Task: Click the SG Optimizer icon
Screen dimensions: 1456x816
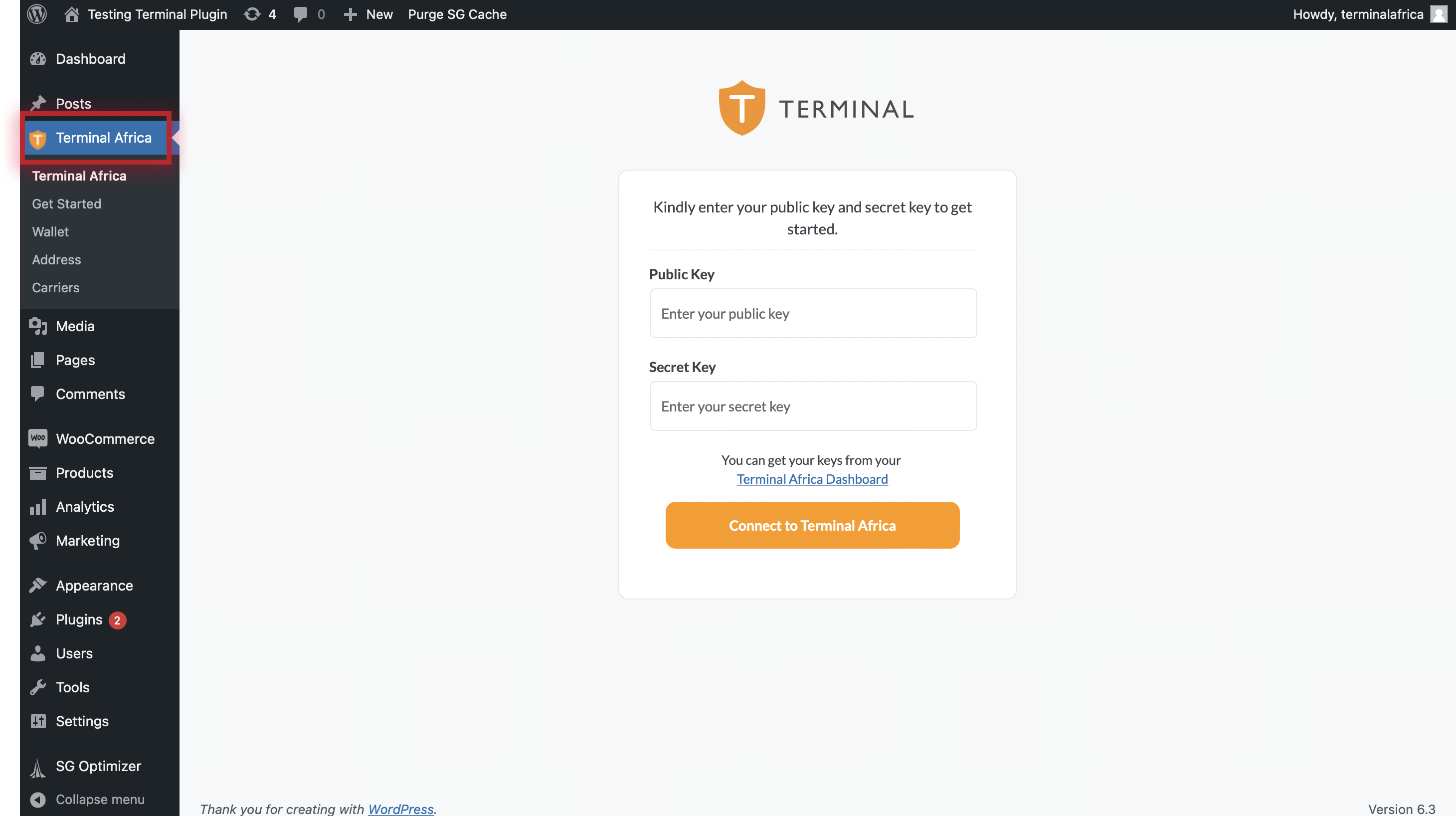Action: tap(38, 767)
